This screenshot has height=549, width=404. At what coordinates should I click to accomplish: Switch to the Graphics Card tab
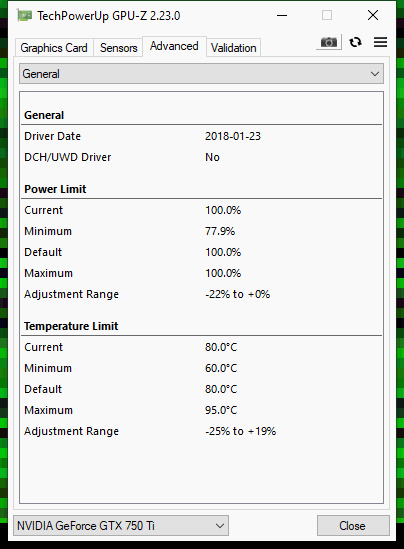pyautogui.click(x=54, y=48)
